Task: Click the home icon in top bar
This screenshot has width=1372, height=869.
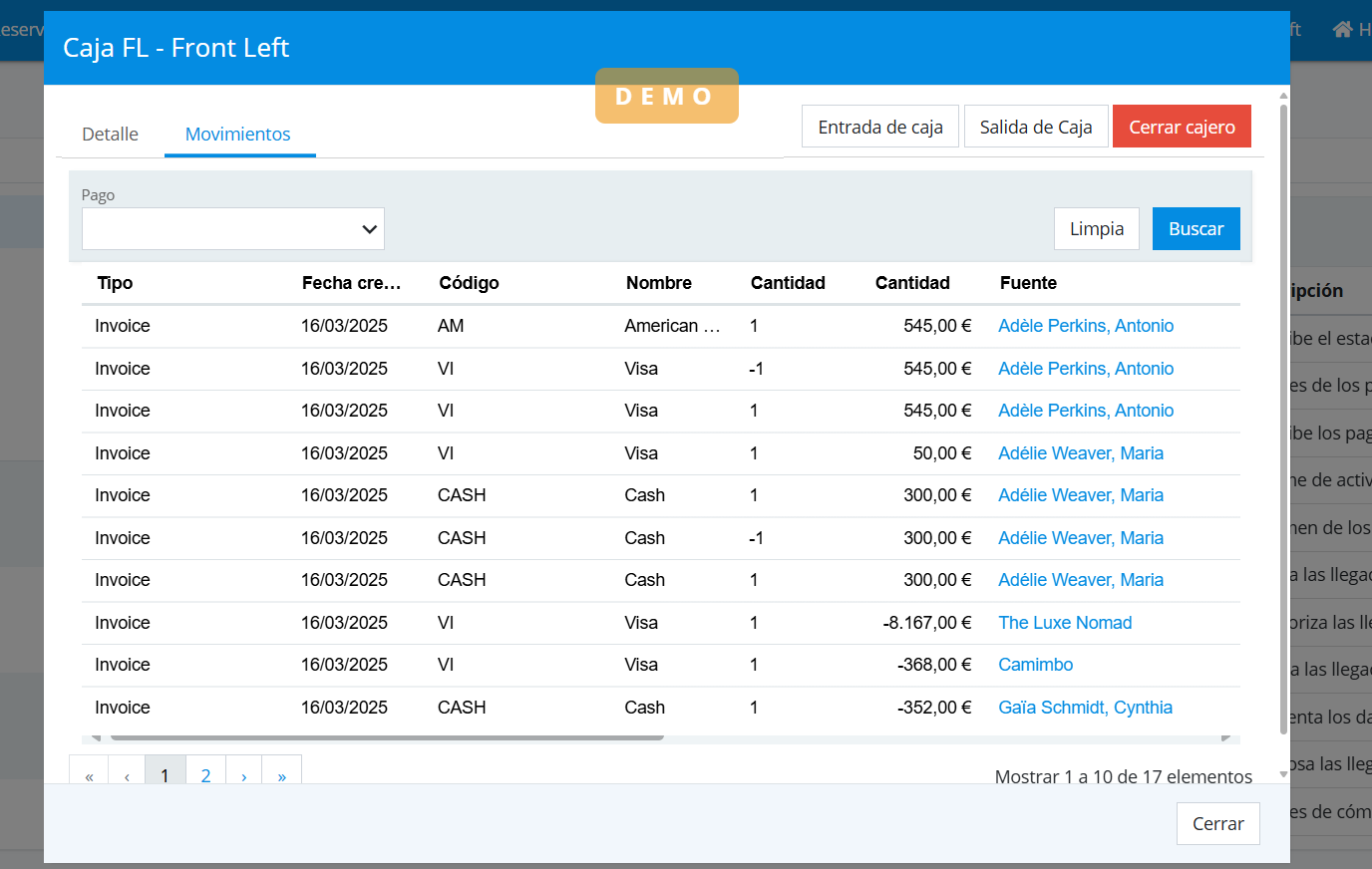Action: click(x=1342, y=30)
